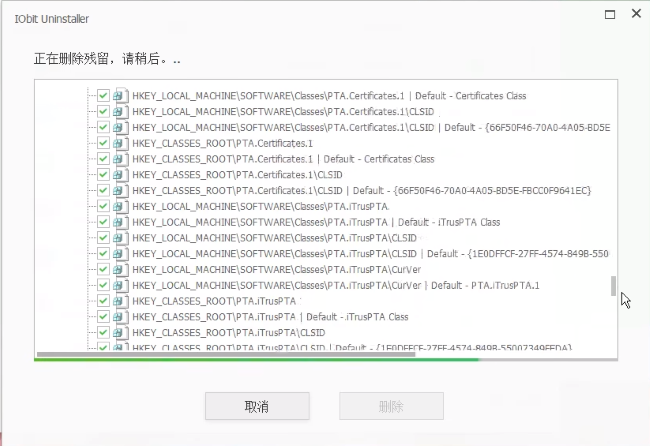Image resolution: width=650 pixels, height=446 pixels.
Task: Select HKCR PTA.iTrusPTA iTrusPTA Class entry text
Action: [x=270, y=317]
